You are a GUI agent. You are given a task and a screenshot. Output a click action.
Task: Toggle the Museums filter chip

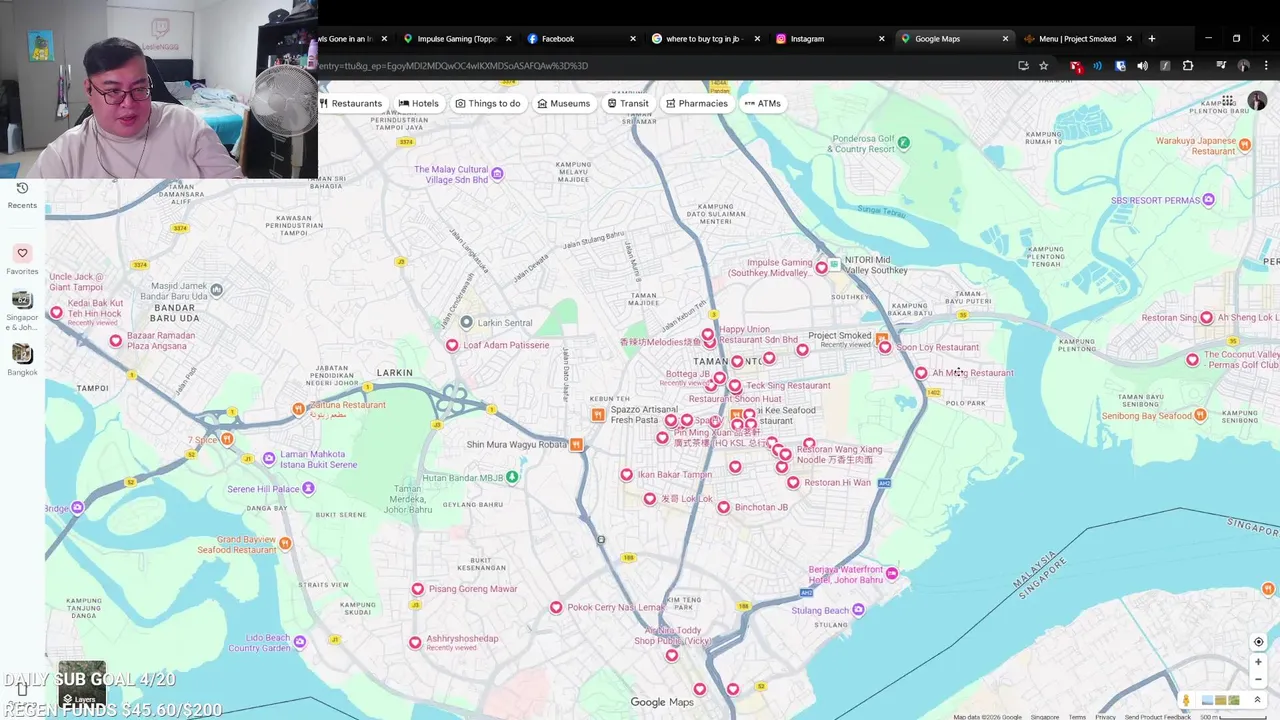pos(563,103)
